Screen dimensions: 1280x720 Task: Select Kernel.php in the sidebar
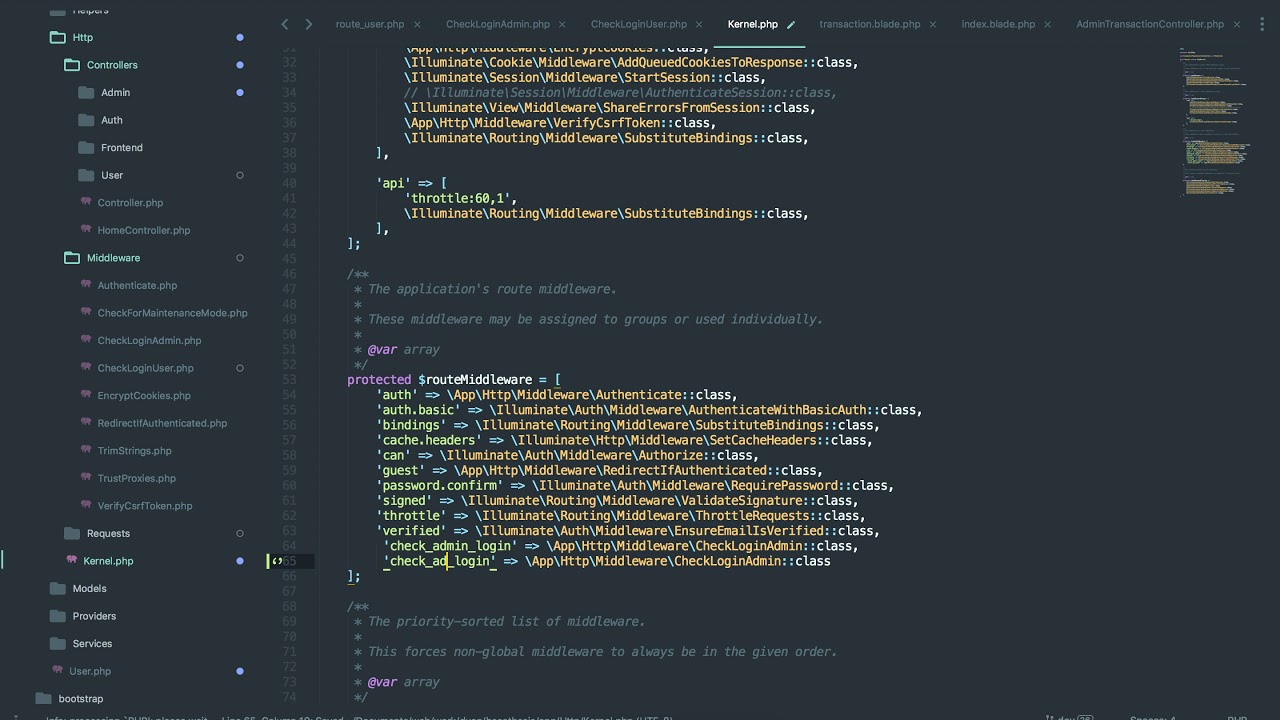click(x=108, y=561)
